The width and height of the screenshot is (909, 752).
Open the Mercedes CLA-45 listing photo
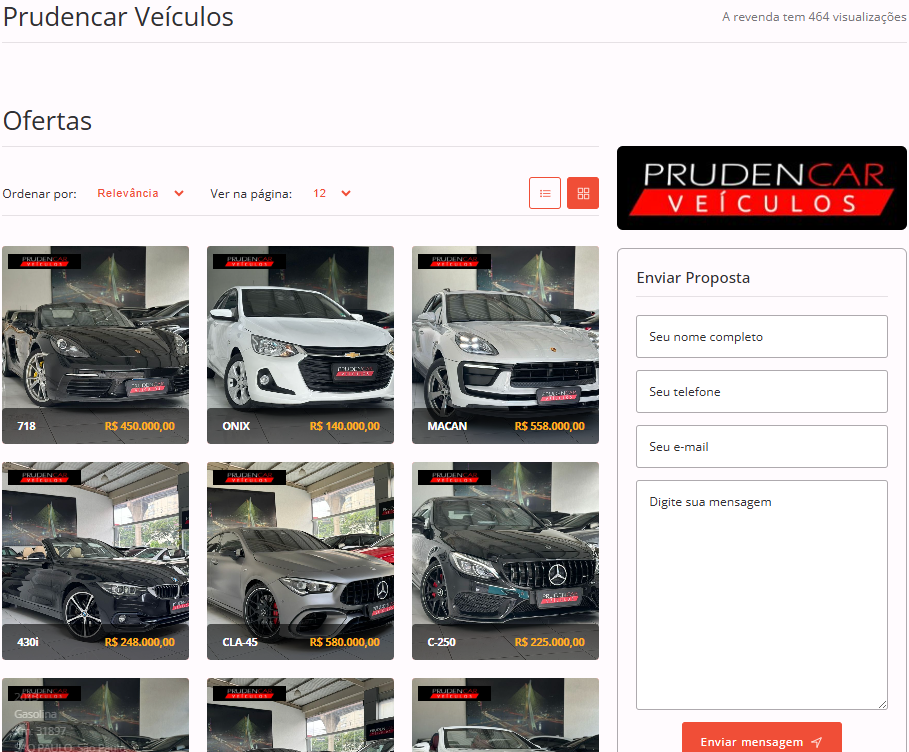pyautogui.click(x=300, y=545)
